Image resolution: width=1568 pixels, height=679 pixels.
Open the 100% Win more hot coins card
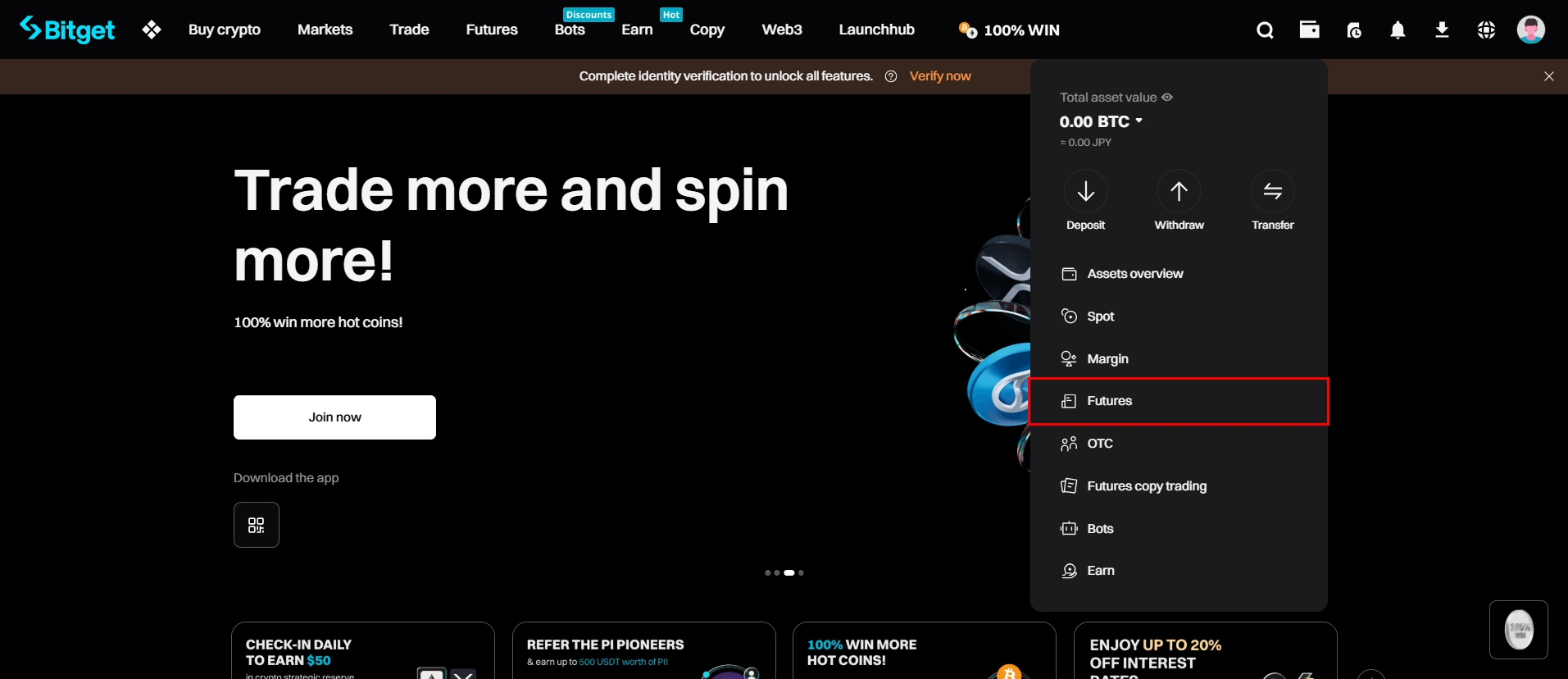pos(924,651)
